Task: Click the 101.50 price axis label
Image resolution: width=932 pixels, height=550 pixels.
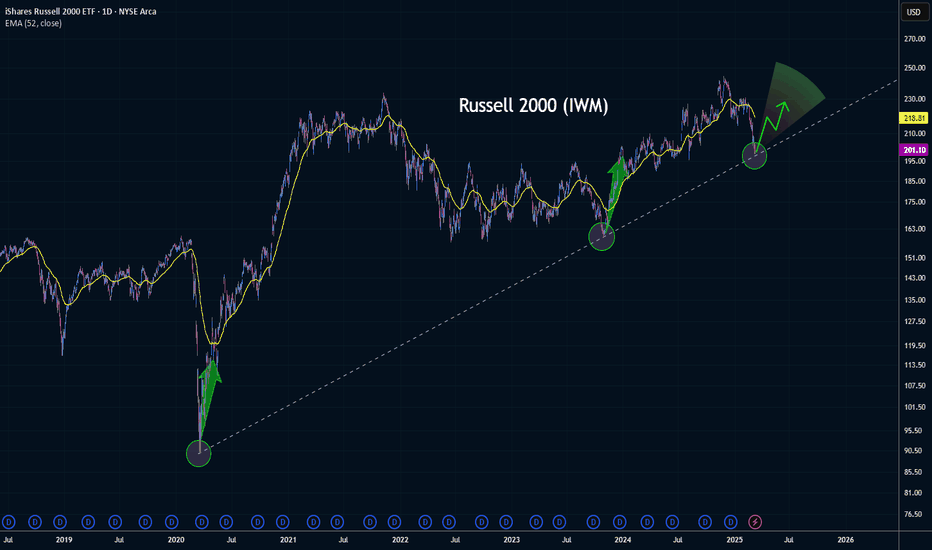Action: pos(914,407)
